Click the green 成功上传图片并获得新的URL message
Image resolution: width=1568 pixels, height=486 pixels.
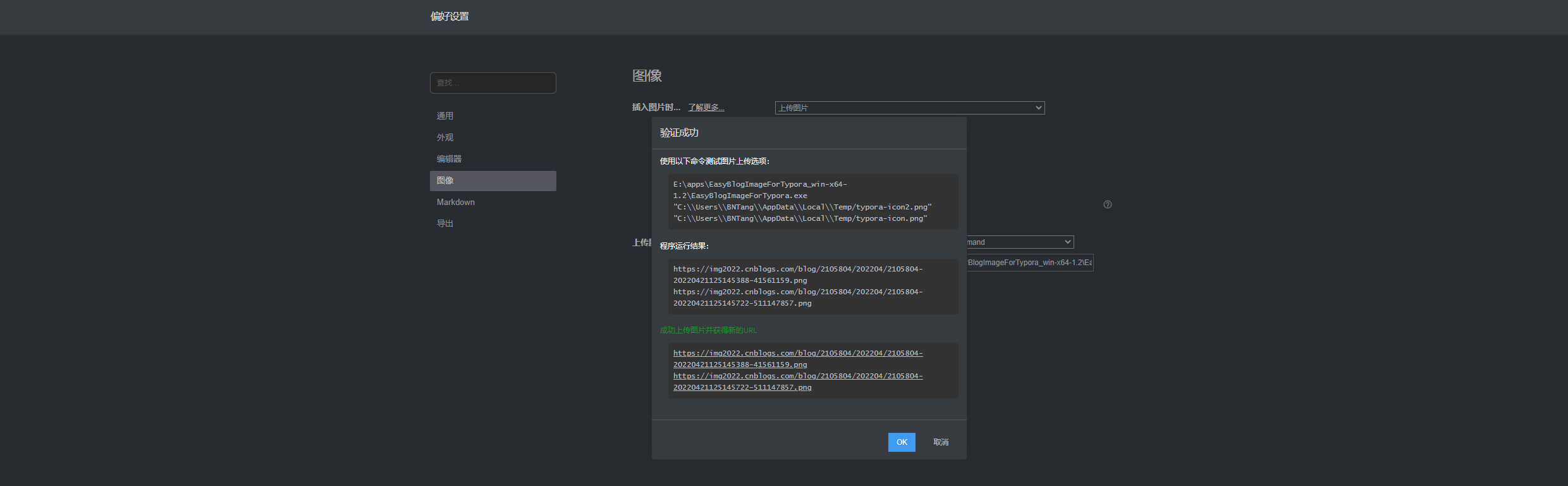tap(708, 330)
